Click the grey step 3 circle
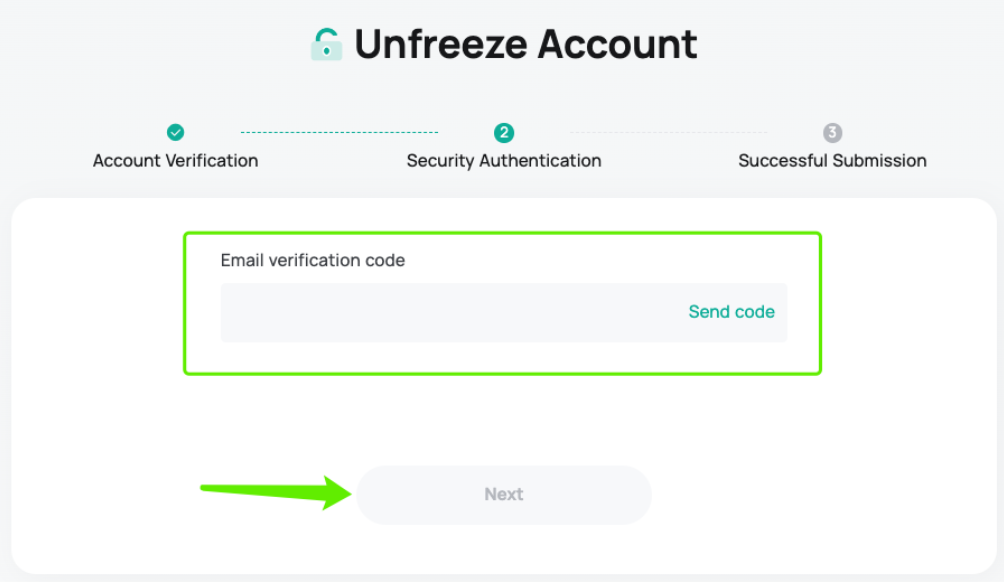This screenshot has height=582, width=1004. click(832, 133)
